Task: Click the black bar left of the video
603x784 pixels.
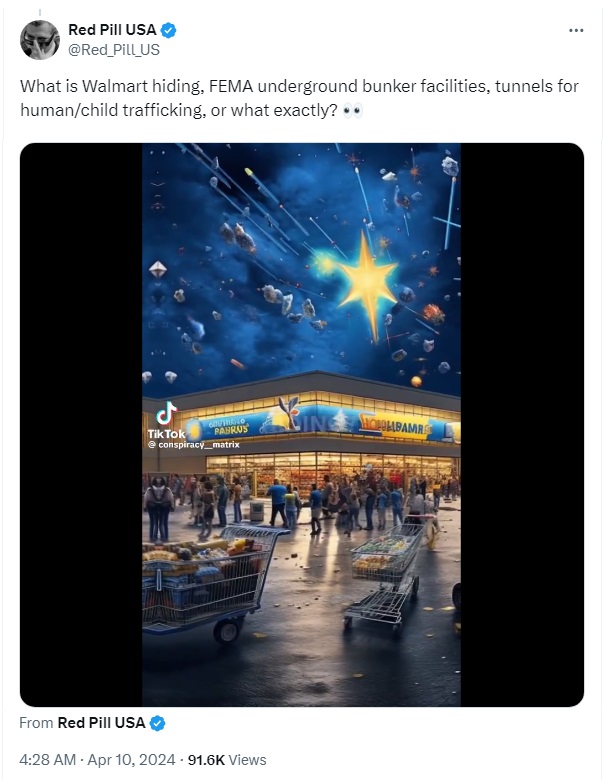Action: (x=81, y=425)
